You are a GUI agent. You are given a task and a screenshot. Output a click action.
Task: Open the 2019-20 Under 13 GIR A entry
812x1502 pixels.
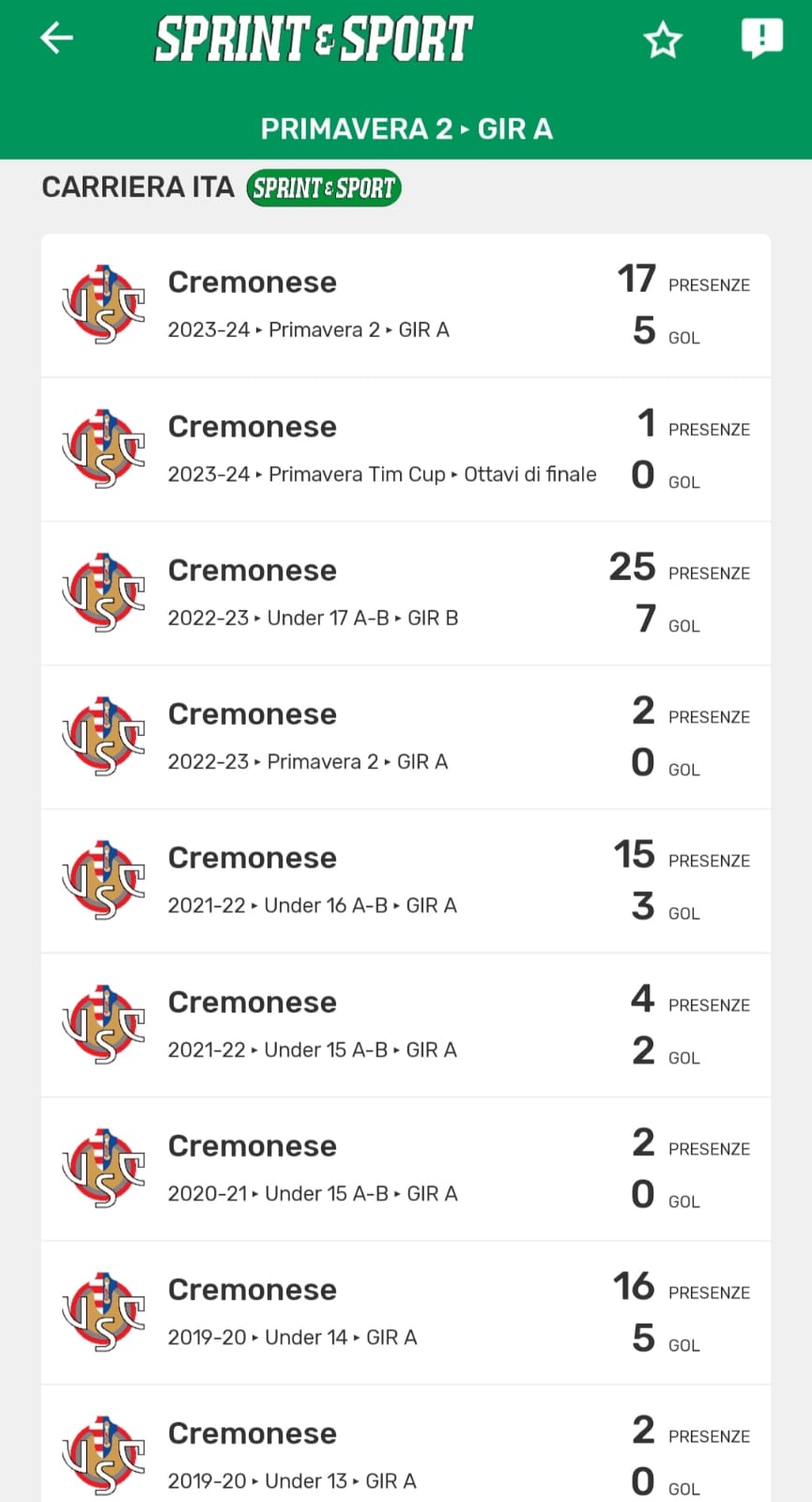point(292,1480)
